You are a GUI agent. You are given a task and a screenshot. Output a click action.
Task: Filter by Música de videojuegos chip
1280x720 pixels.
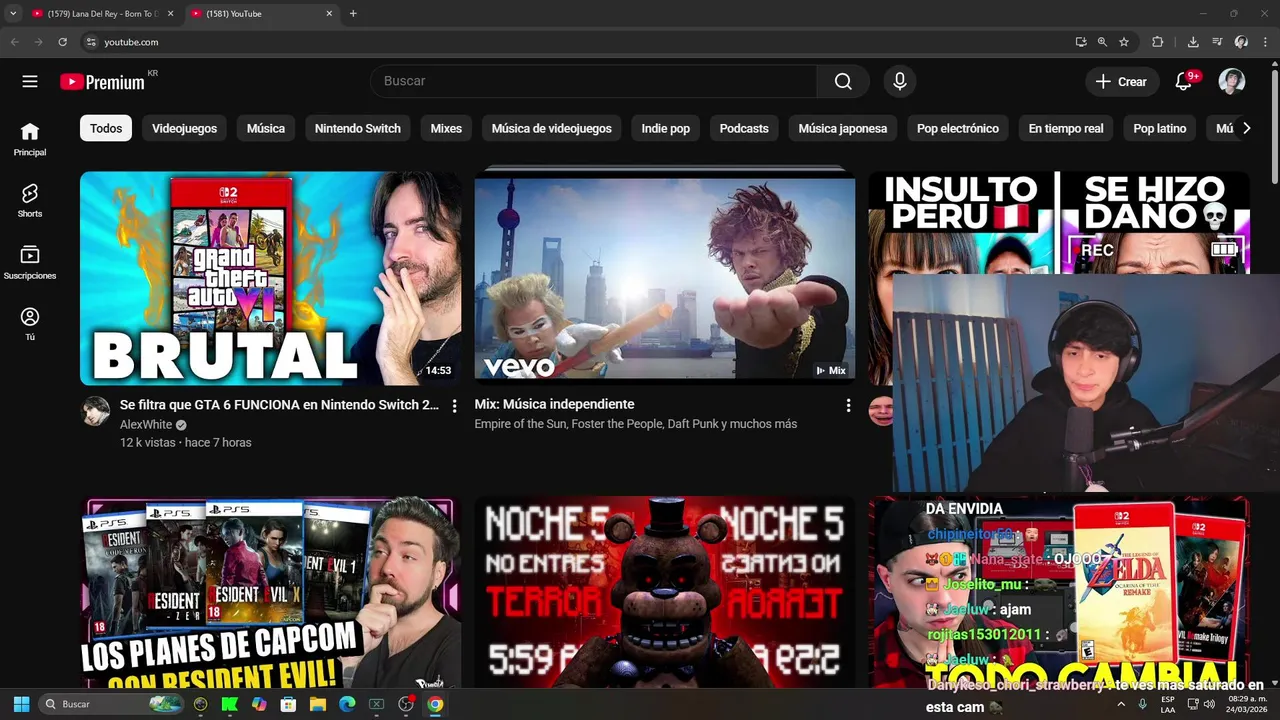(x=552, y=128)
